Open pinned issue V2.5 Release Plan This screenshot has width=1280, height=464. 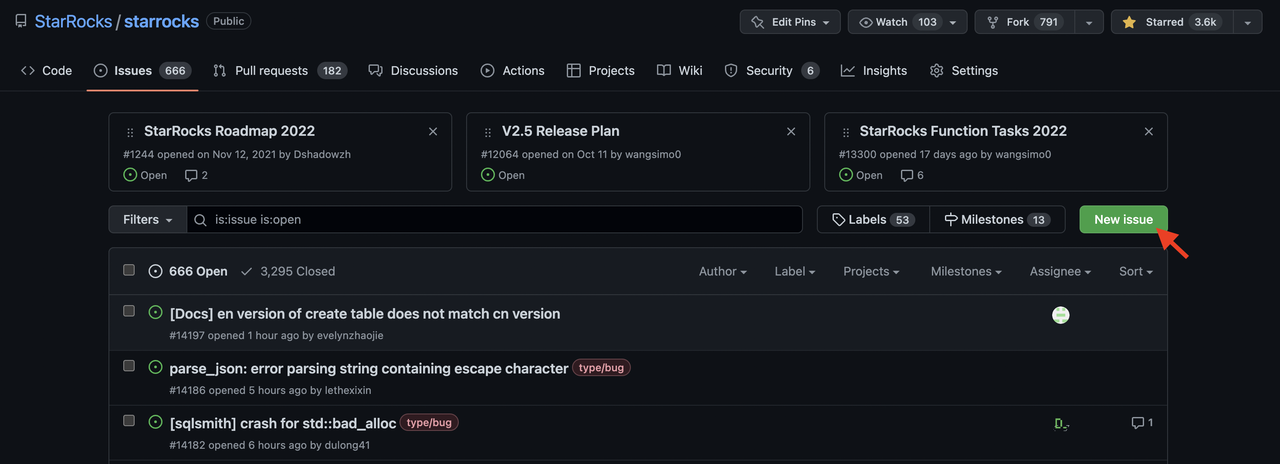pos(560,131)
